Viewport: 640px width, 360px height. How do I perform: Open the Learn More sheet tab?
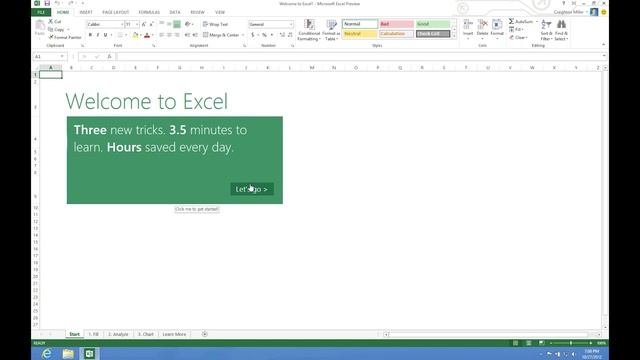(174, 334)
